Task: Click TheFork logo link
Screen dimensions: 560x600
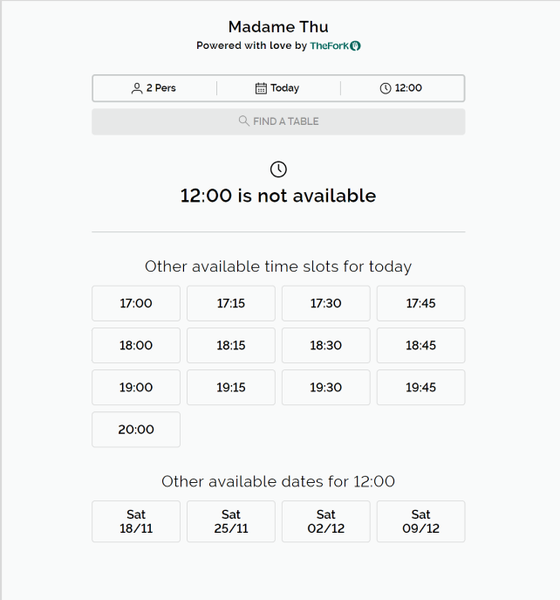Action: (335, 46)
